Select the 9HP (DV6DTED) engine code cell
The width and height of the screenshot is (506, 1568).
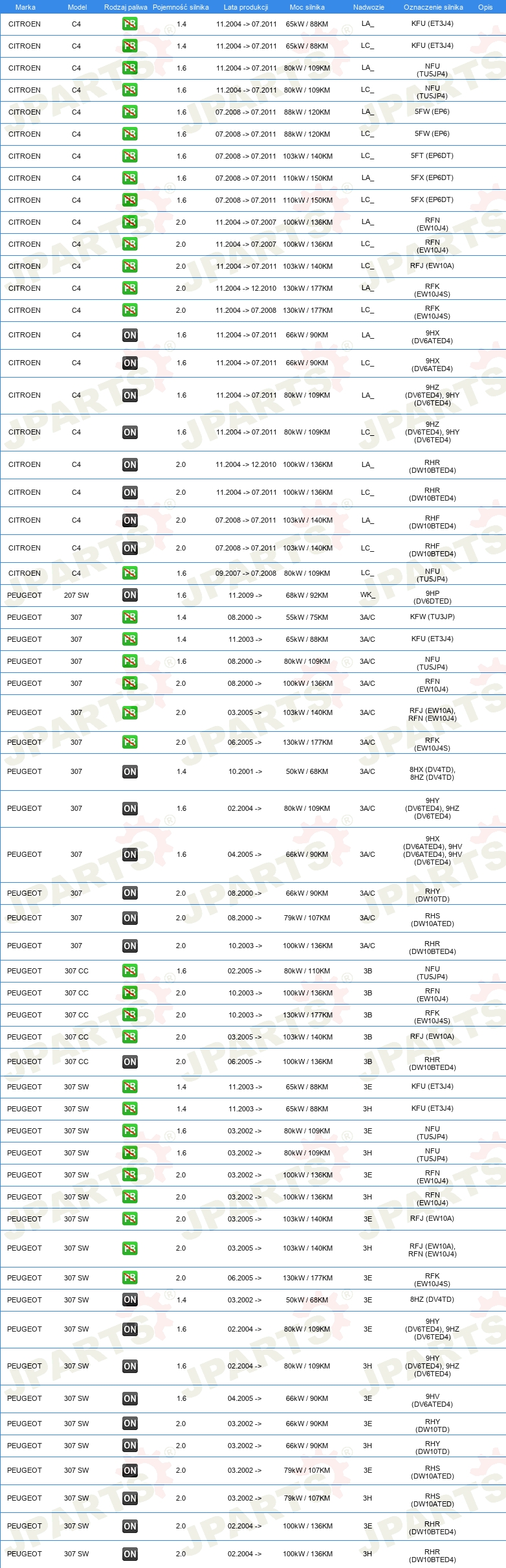click(432, 597)
